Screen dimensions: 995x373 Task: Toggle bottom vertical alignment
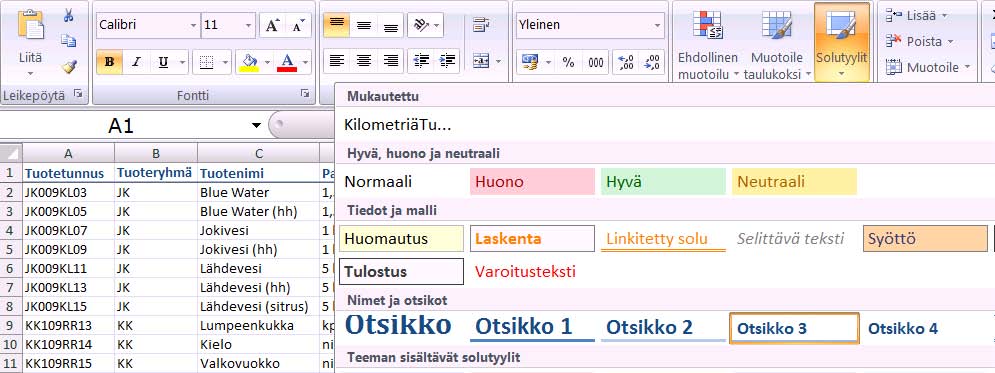(x=391, y=25)
